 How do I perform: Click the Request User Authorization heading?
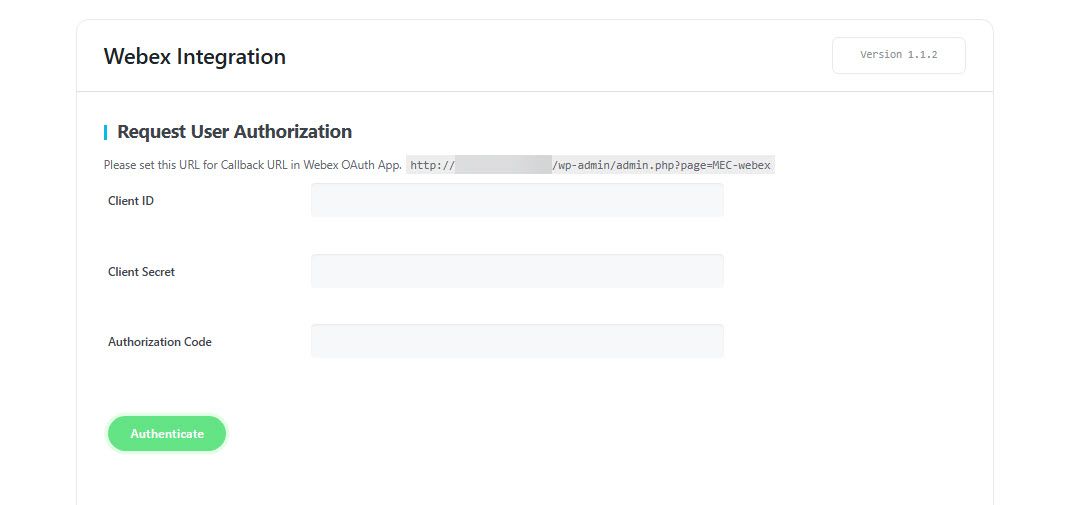coord(234,131)
